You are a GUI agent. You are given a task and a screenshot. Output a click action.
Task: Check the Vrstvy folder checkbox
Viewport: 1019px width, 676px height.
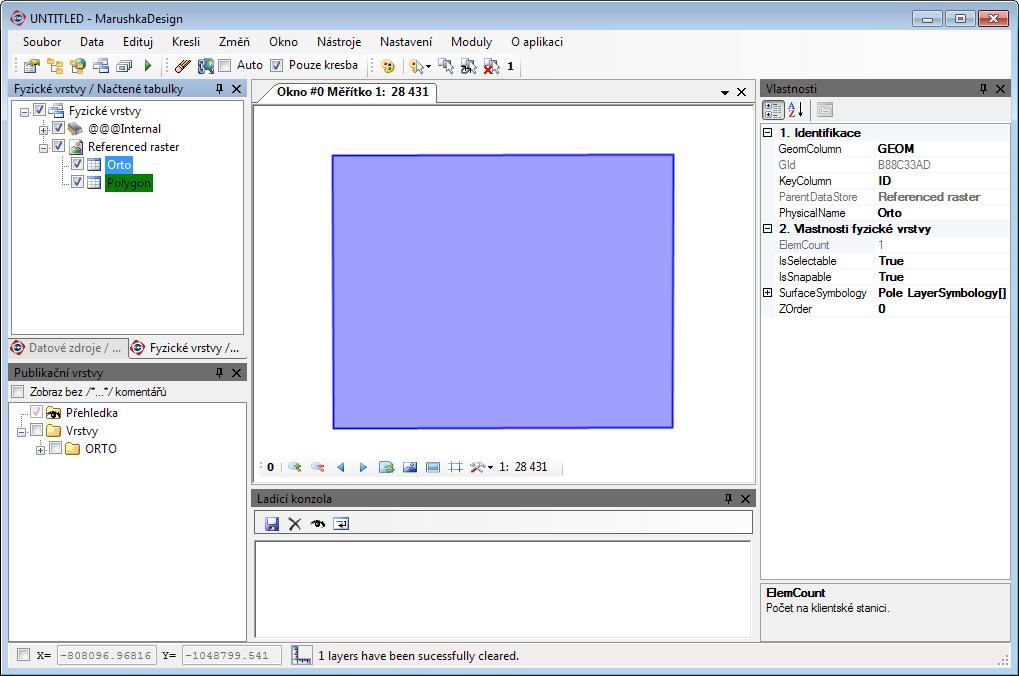[x=36, y=430]
